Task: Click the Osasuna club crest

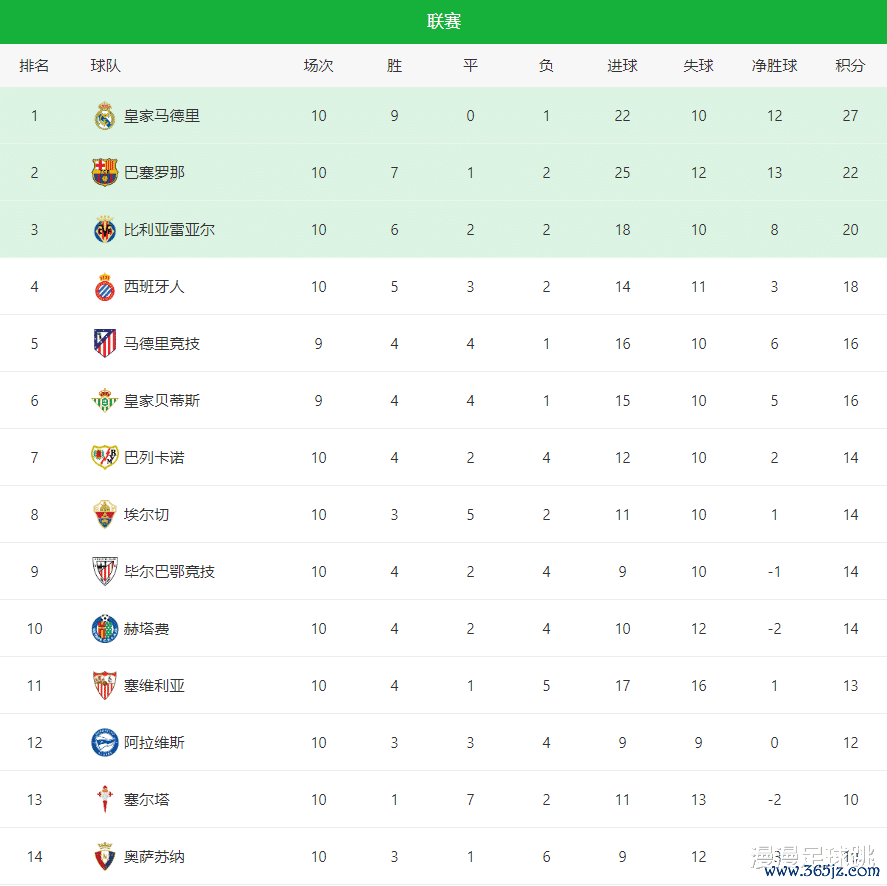Action: tap(105, 857)
